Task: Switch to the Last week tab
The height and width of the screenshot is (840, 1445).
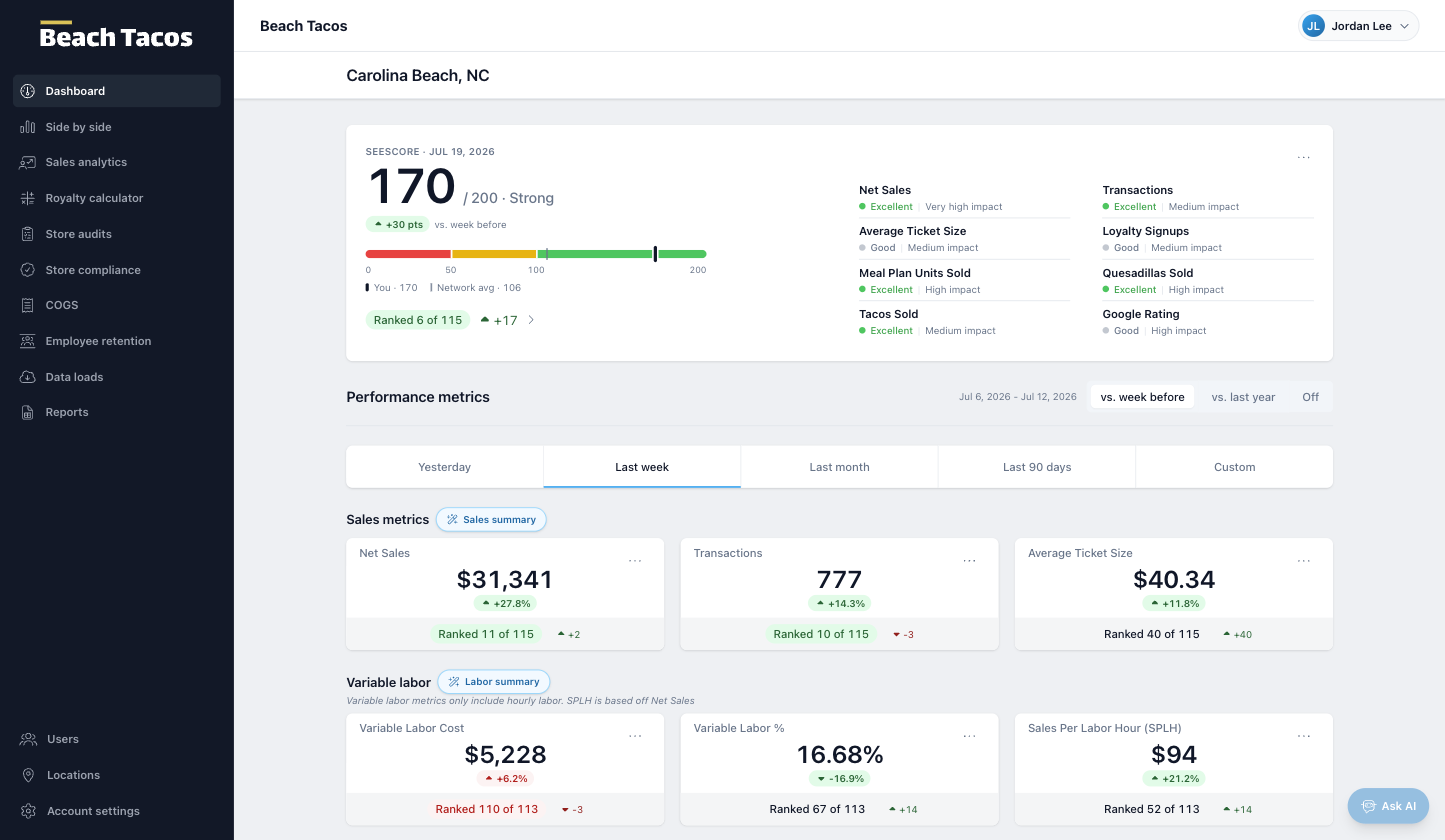Action: click(642, 467)
